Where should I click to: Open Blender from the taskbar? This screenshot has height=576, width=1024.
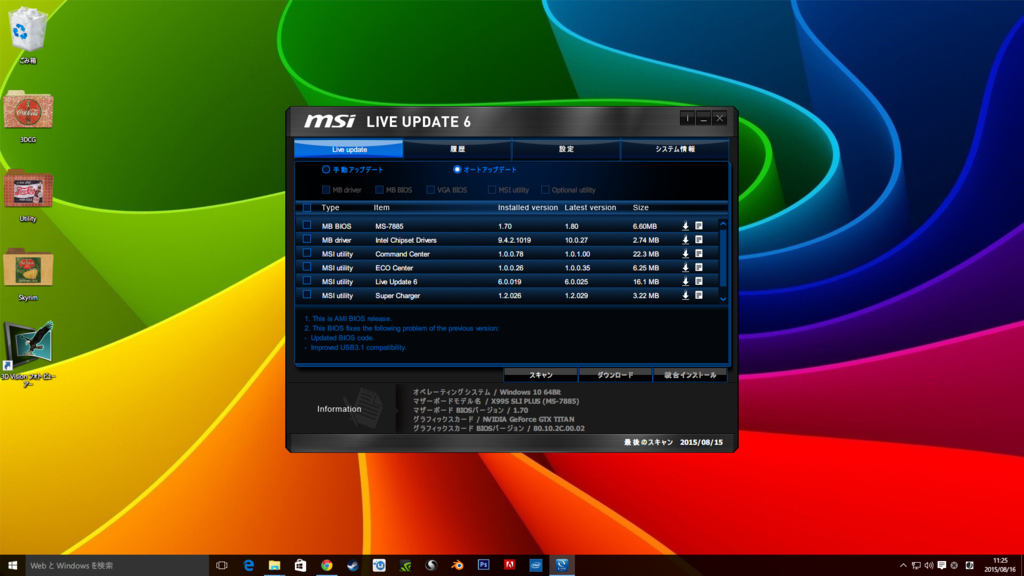tap(457, 565)
